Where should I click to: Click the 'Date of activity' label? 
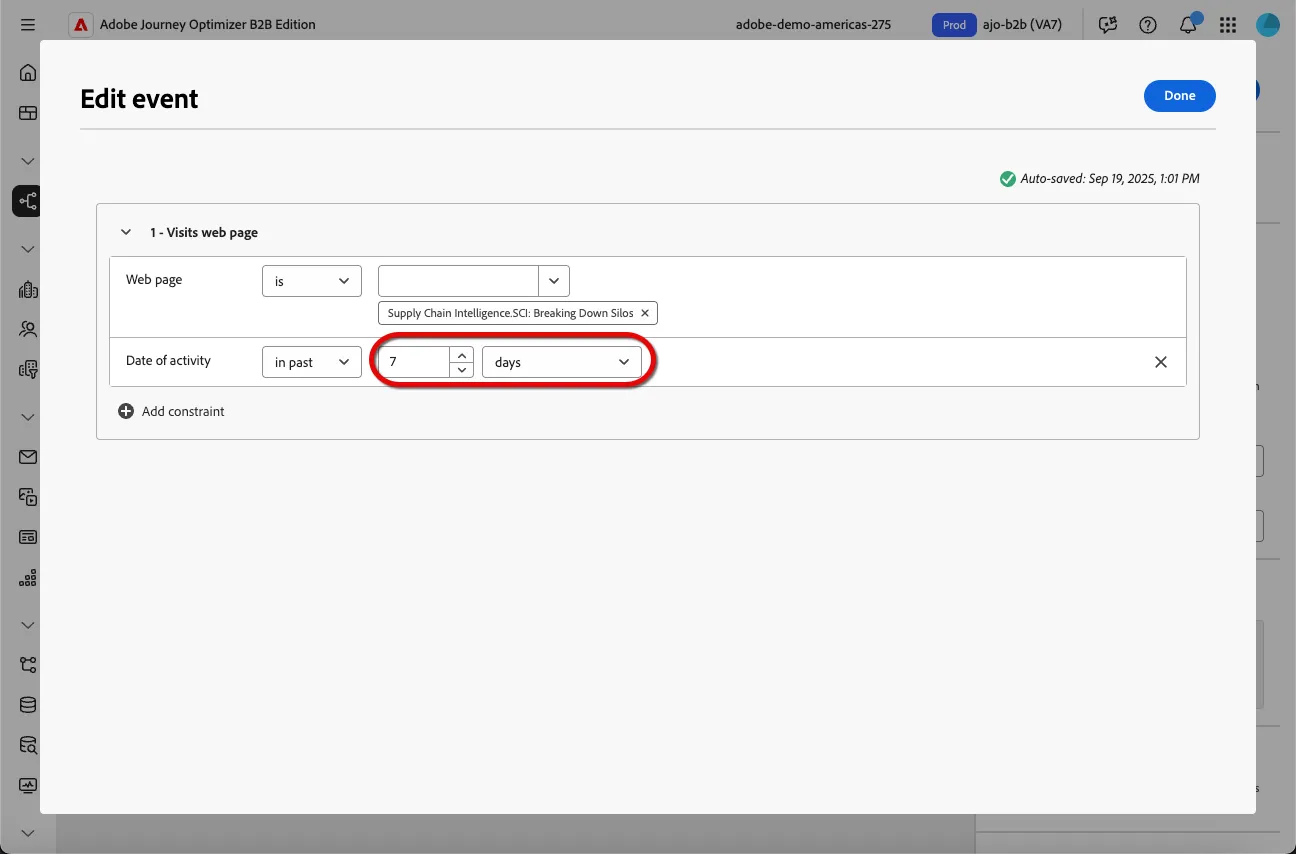(x=168, y=360)
